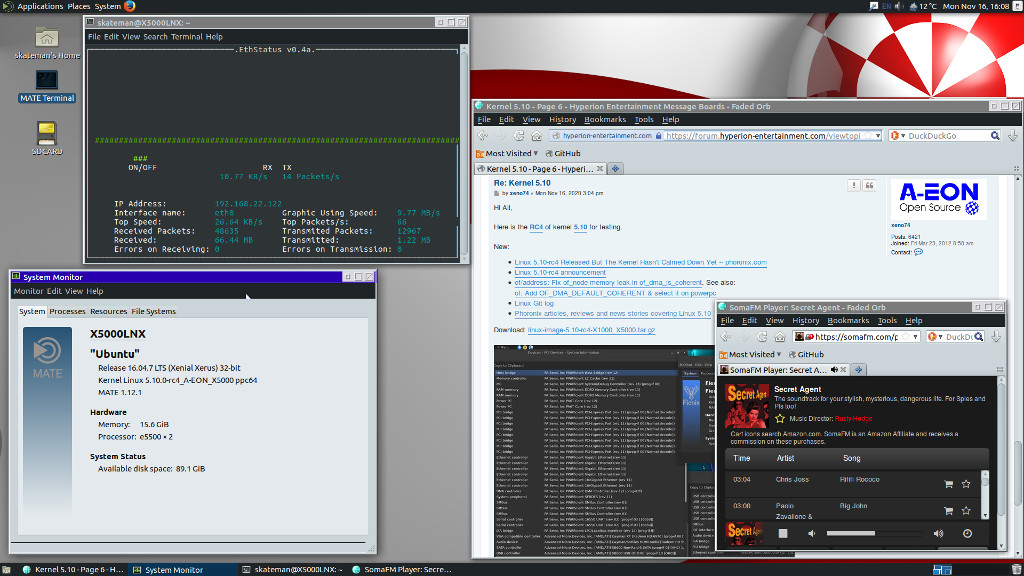Stop playback in SomaFM player
Viewport: 1024px width, 576px height.
tap(782, 534)
